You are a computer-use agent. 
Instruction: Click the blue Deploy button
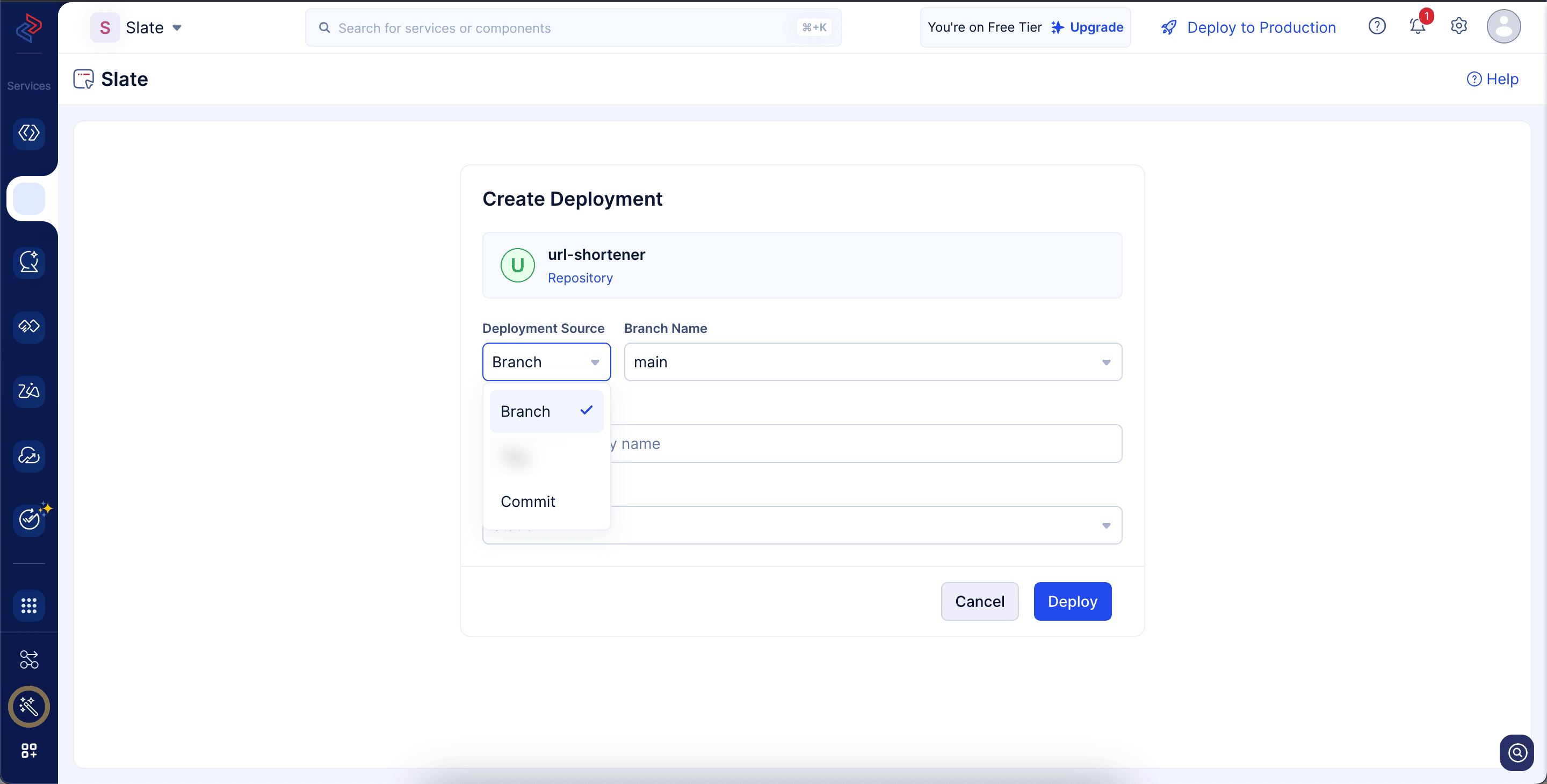[1072, 601]
